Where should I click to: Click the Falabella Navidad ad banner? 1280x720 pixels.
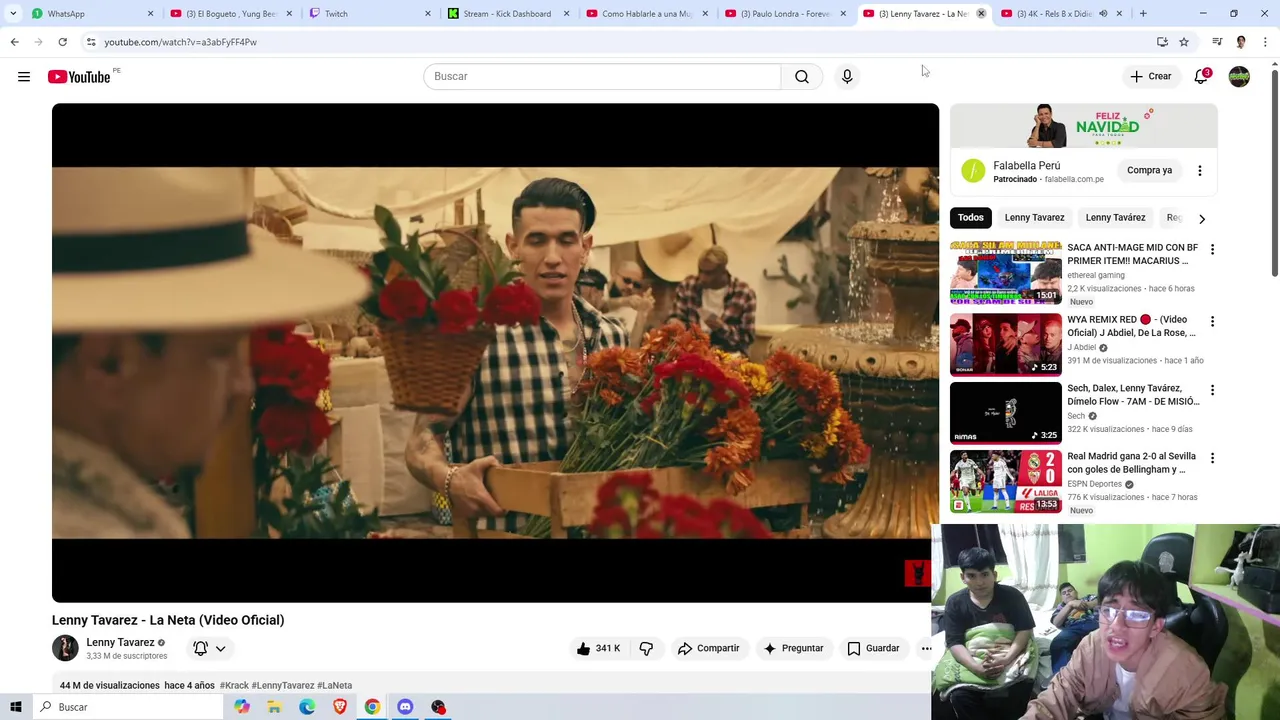[x=1084, y=126]
